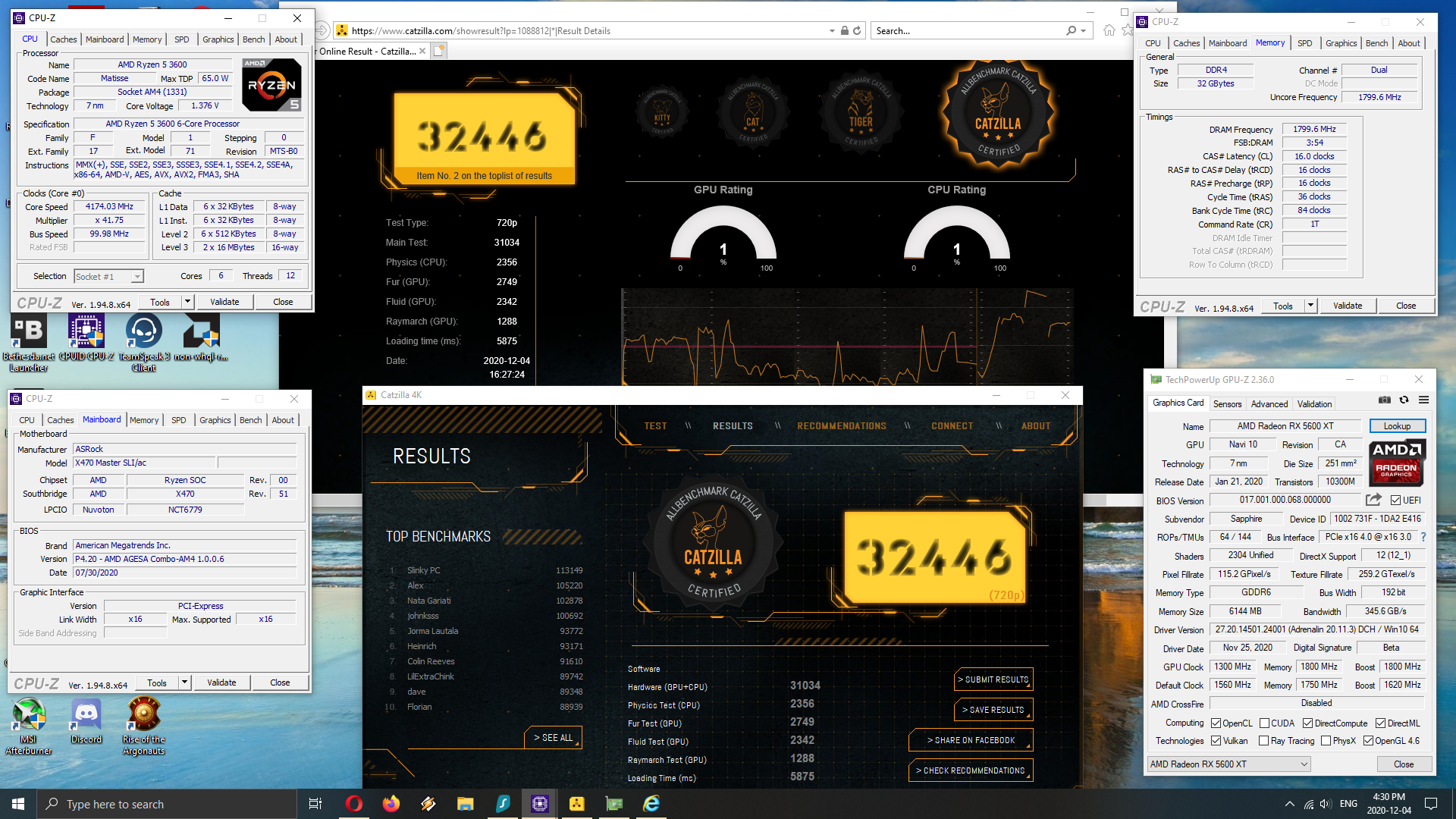
Task: Toggle the Ray Tracing checkbox
Action: click(1263, 741)
